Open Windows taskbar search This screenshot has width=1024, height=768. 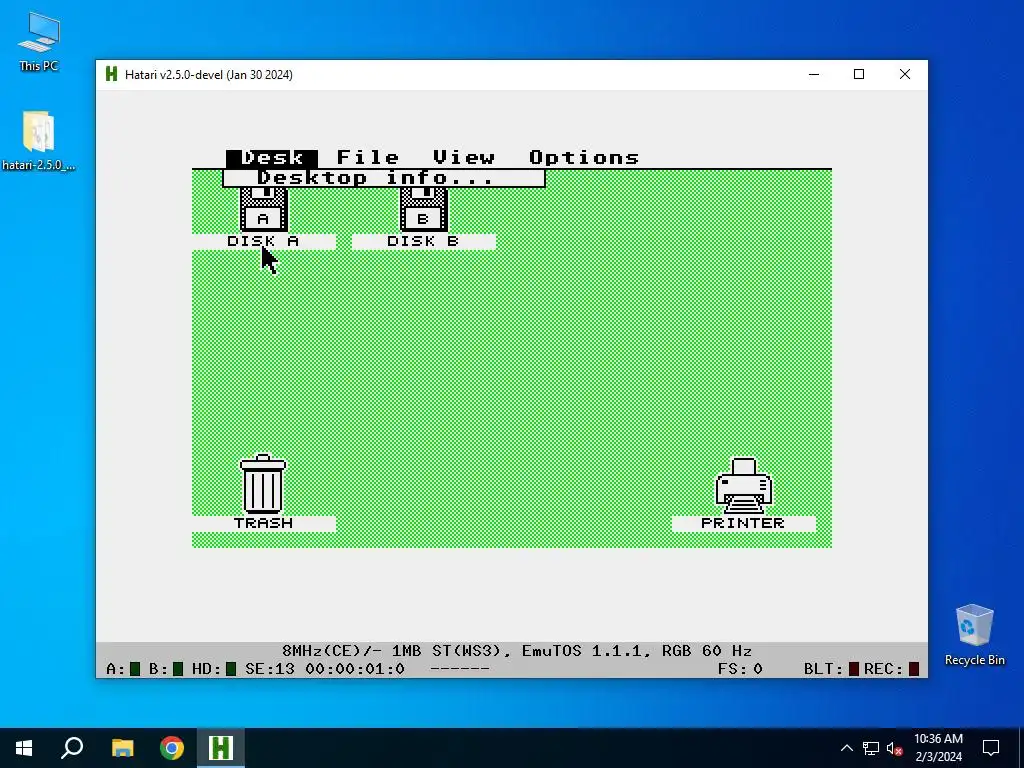pyautogui.click(x=72, y=748)
